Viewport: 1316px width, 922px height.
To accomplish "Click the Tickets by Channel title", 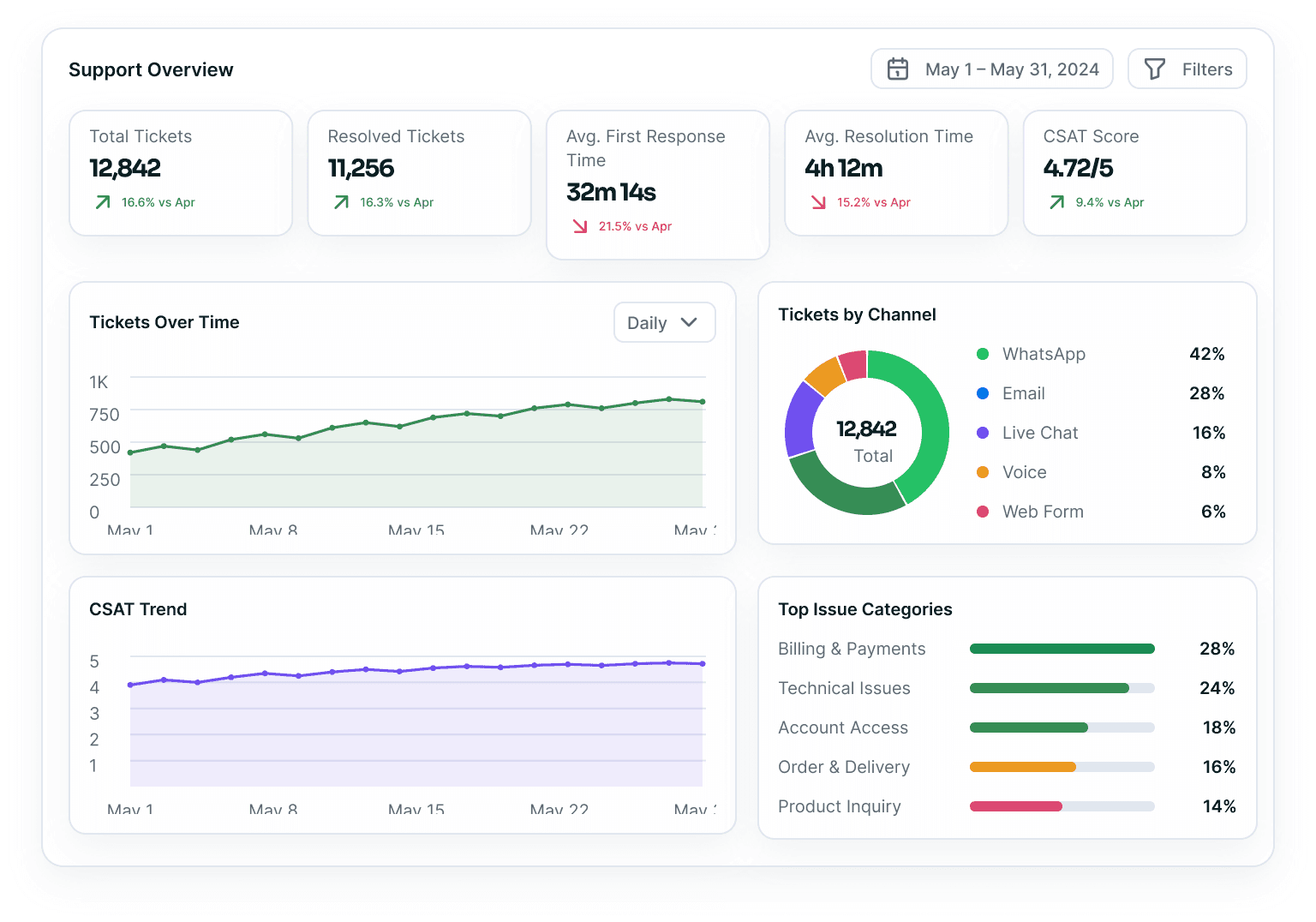I will (x=857, y=314).
